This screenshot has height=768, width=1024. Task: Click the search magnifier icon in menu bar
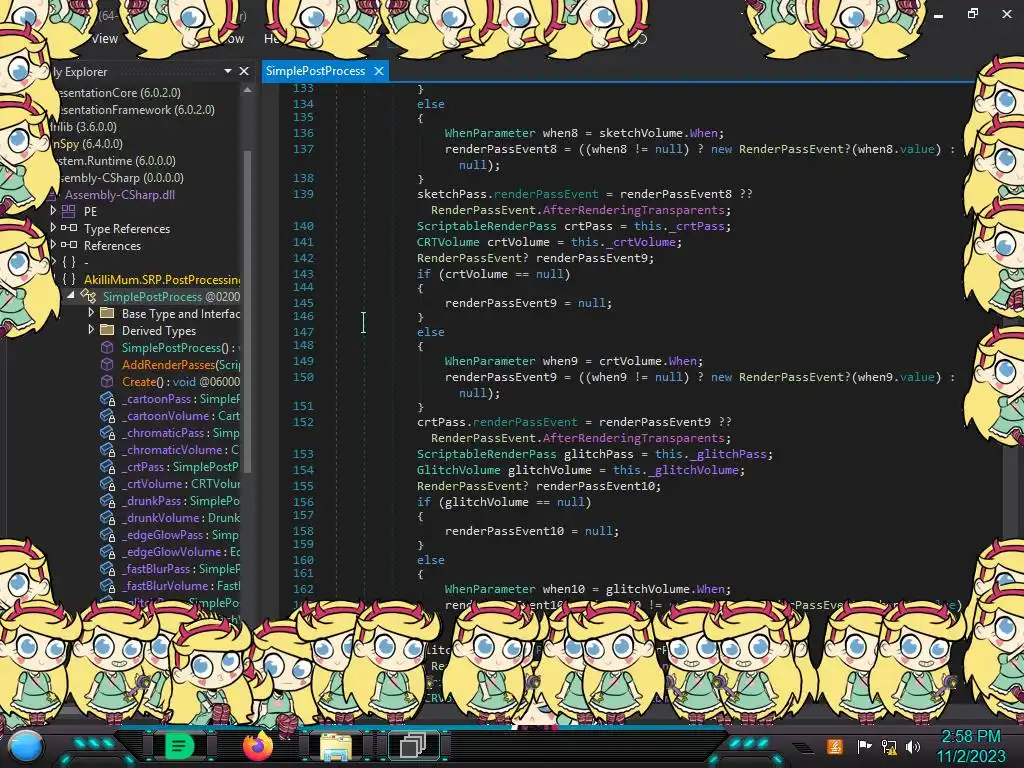click(641, 40)
